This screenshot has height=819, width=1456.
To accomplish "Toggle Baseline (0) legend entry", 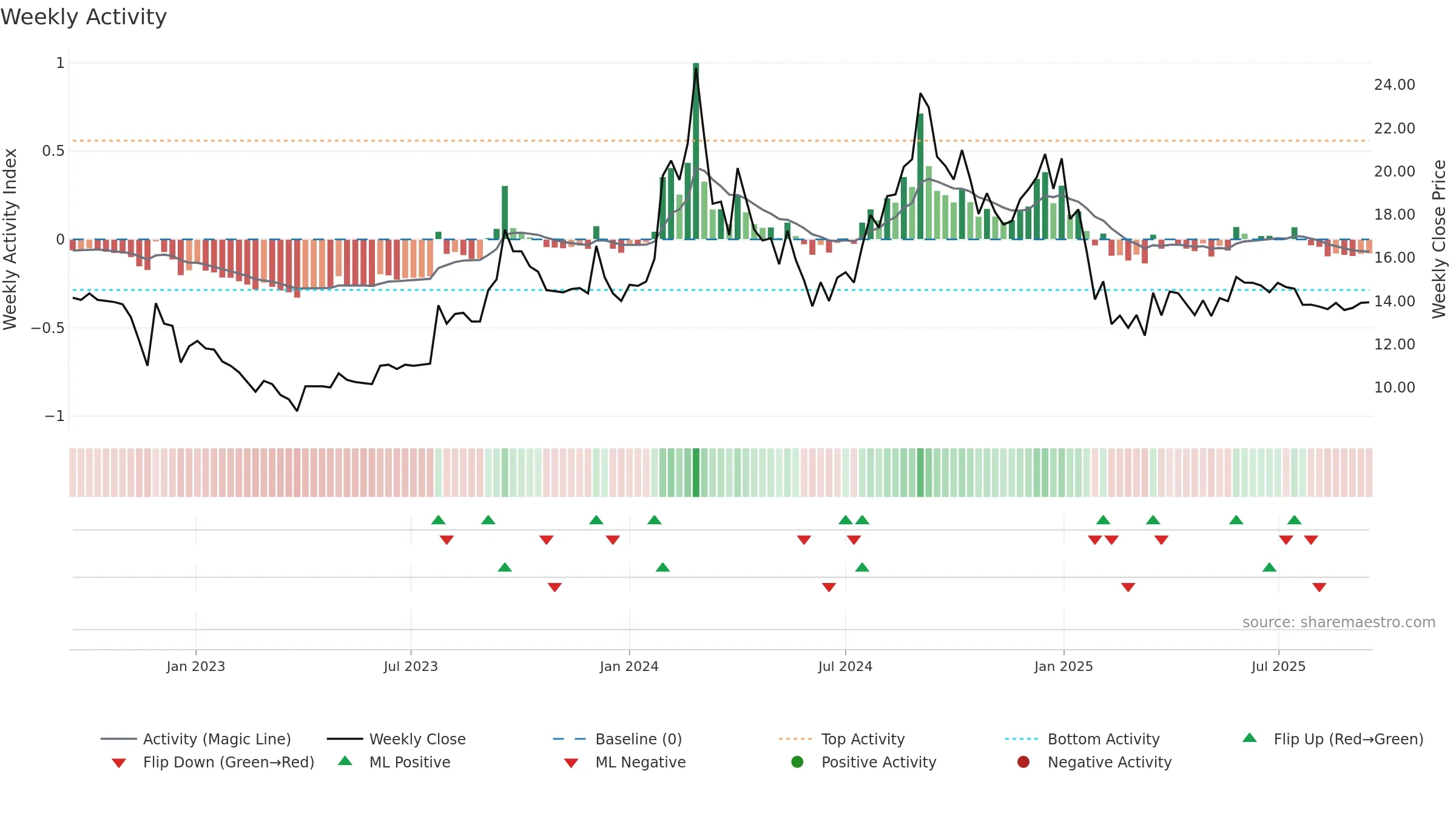I will pos(618,739).
